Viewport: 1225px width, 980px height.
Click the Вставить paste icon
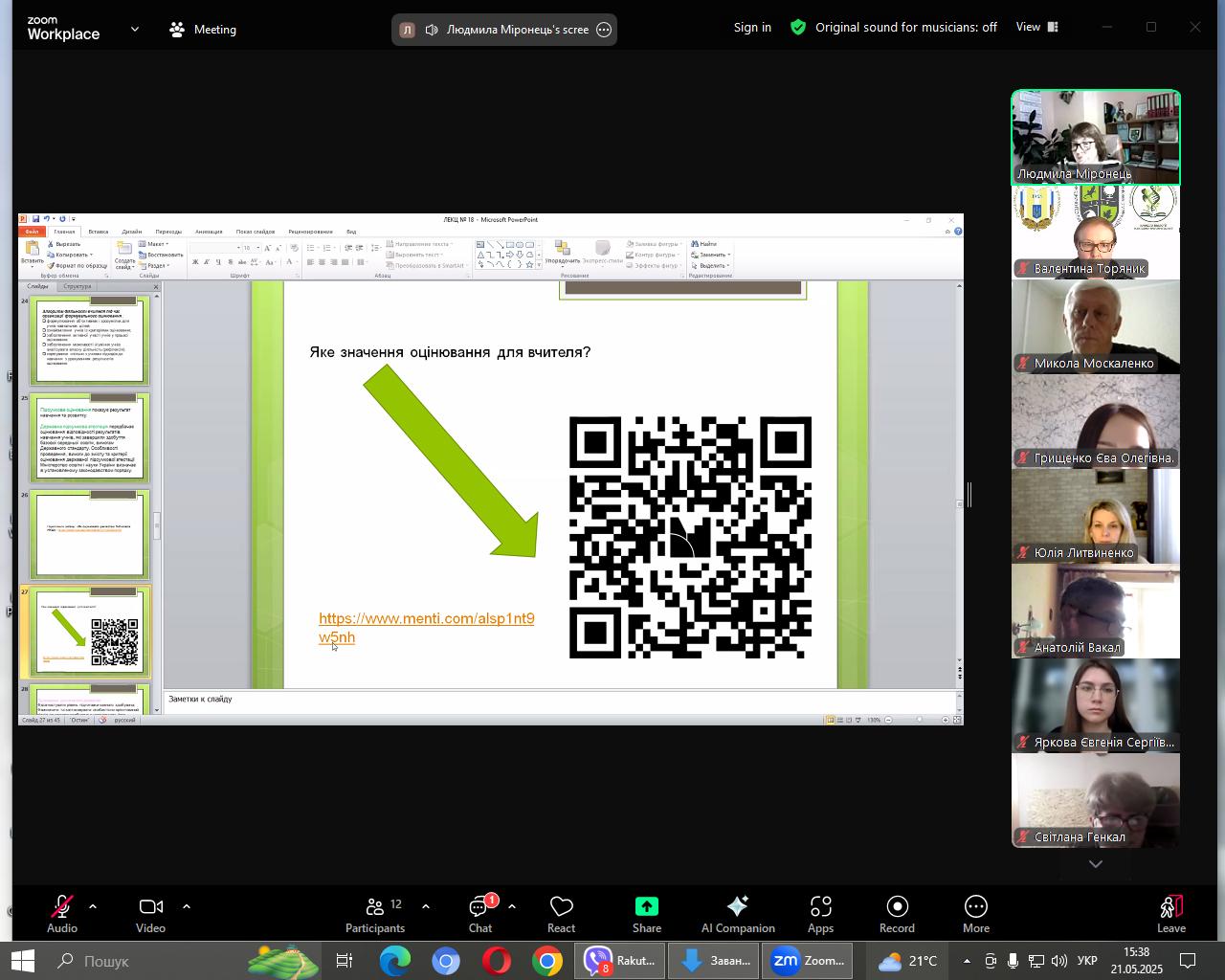[x=32, y=253]
